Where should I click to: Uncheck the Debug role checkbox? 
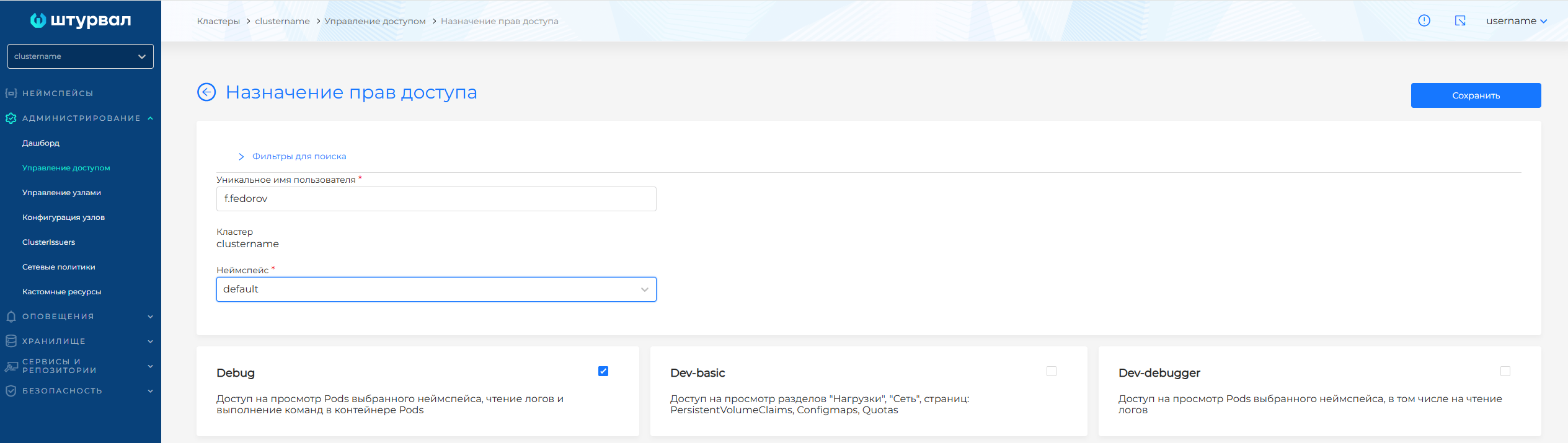tap(603, 371)
